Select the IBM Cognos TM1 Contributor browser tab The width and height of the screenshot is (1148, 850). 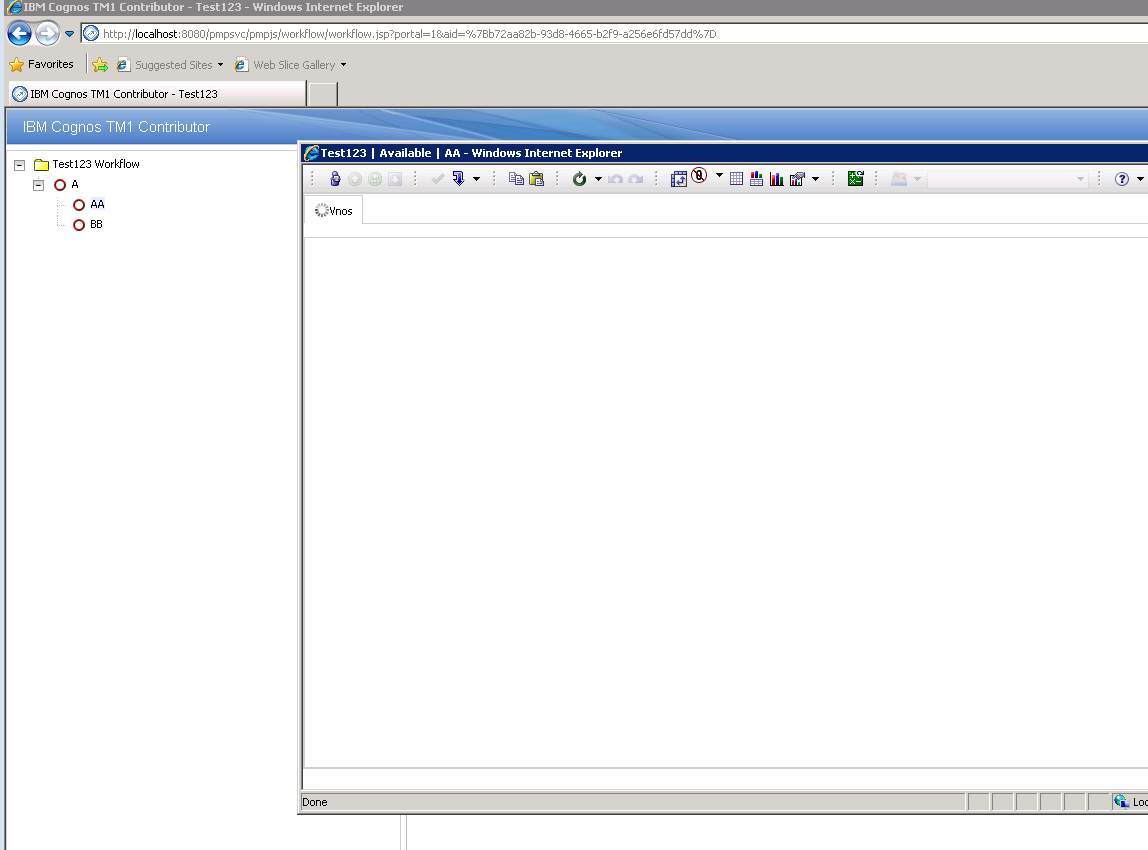tap(157, 94)
